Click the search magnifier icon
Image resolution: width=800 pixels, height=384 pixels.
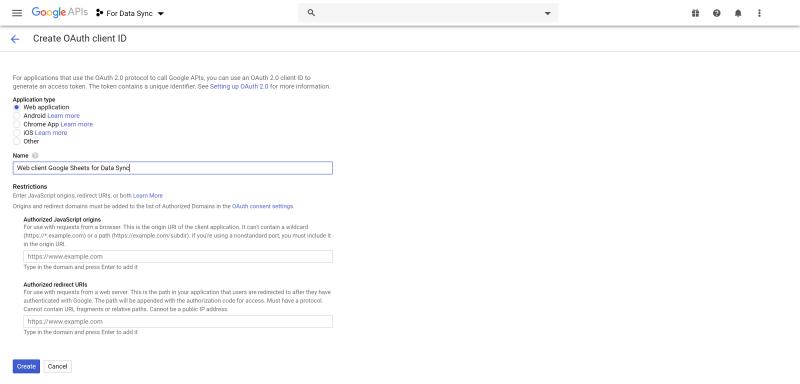pyautogui.click(x=312, y=13)
